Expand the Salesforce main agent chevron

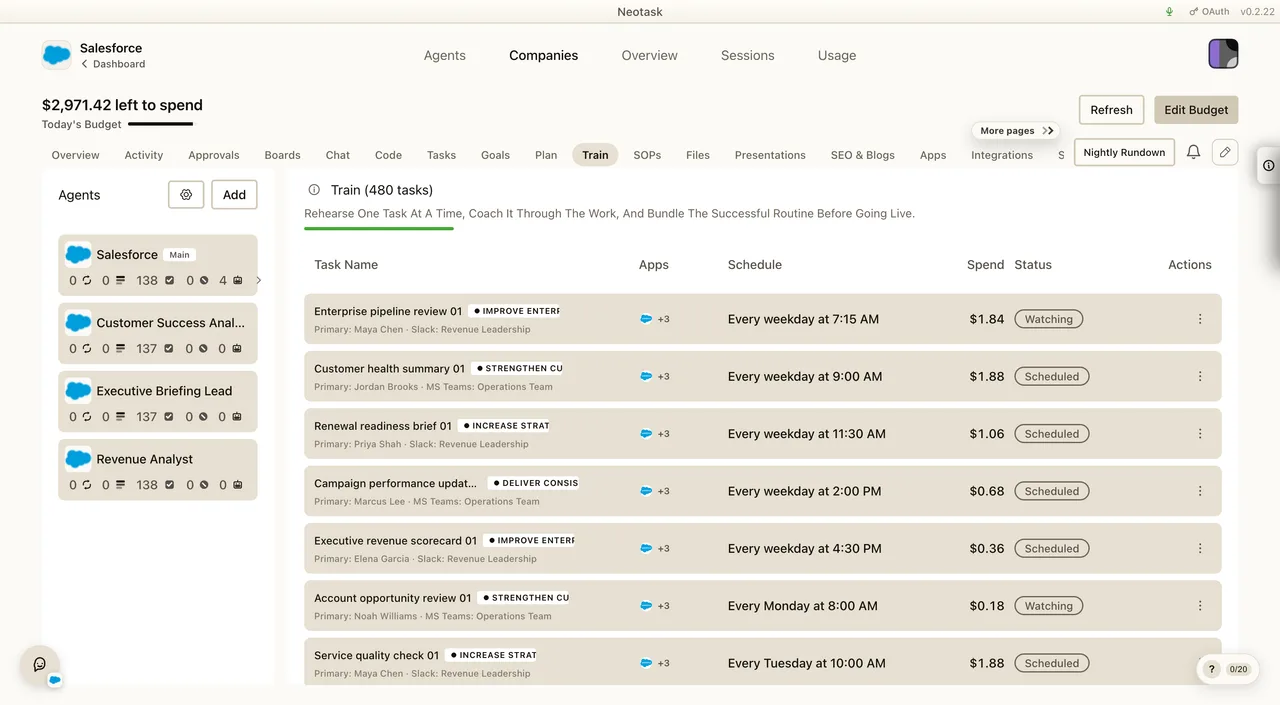(259, 281)
